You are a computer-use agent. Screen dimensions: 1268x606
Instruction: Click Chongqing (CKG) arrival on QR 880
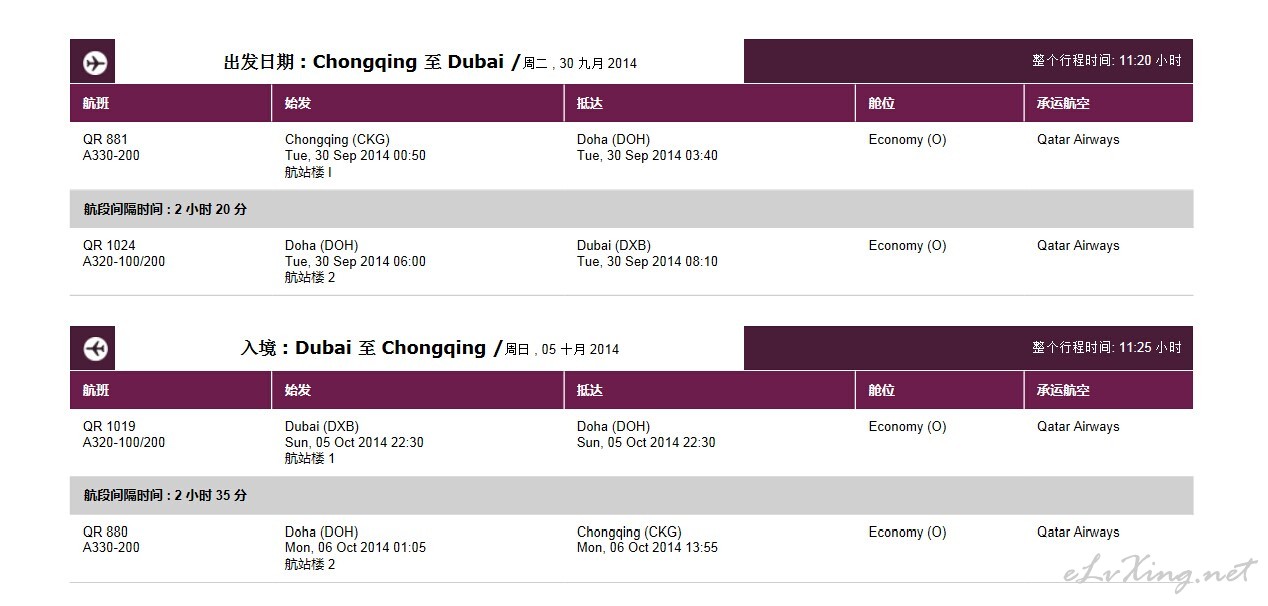click(629, 533)
